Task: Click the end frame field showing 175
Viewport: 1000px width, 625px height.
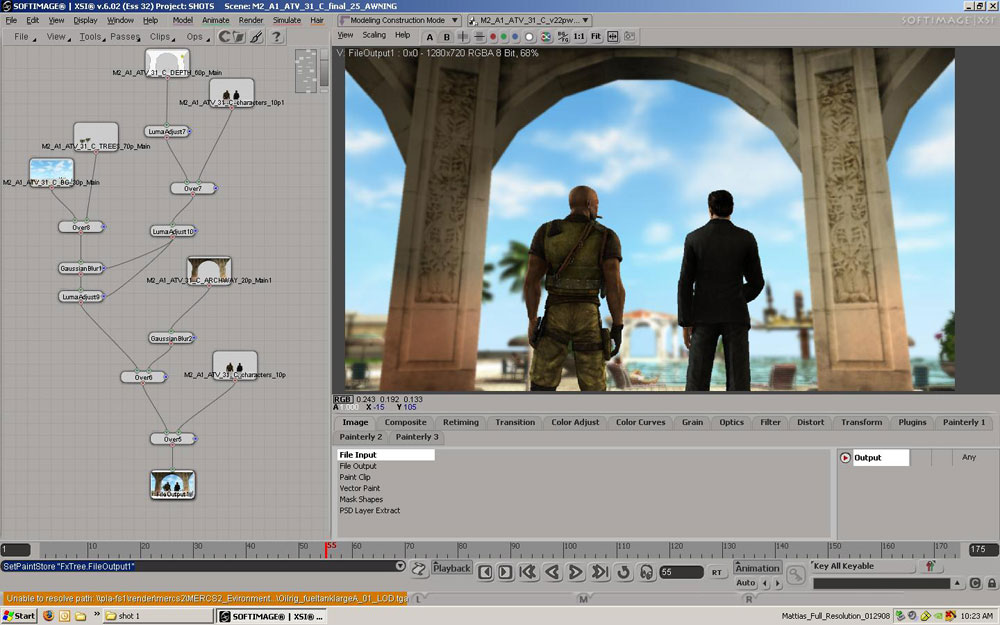Action: click(982, 549)
